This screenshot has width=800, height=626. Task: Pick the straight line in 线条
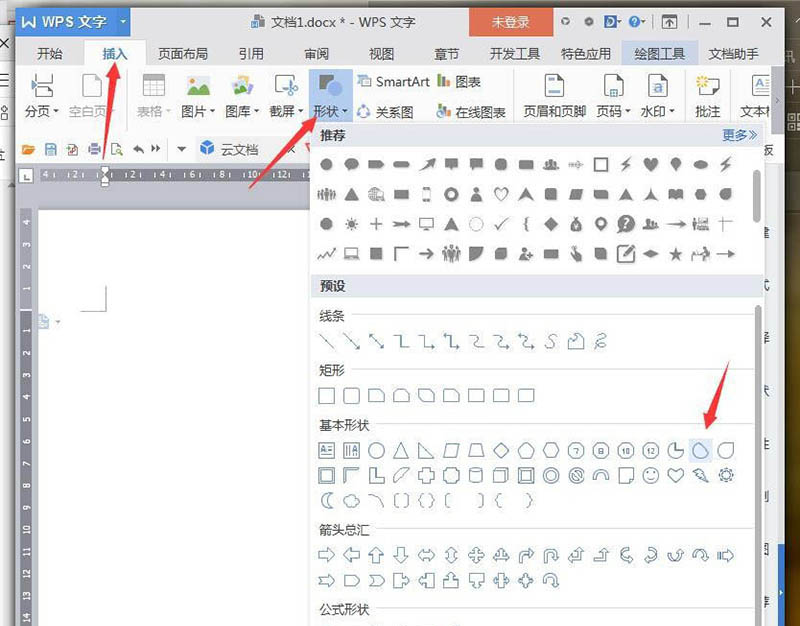[327, 341]
